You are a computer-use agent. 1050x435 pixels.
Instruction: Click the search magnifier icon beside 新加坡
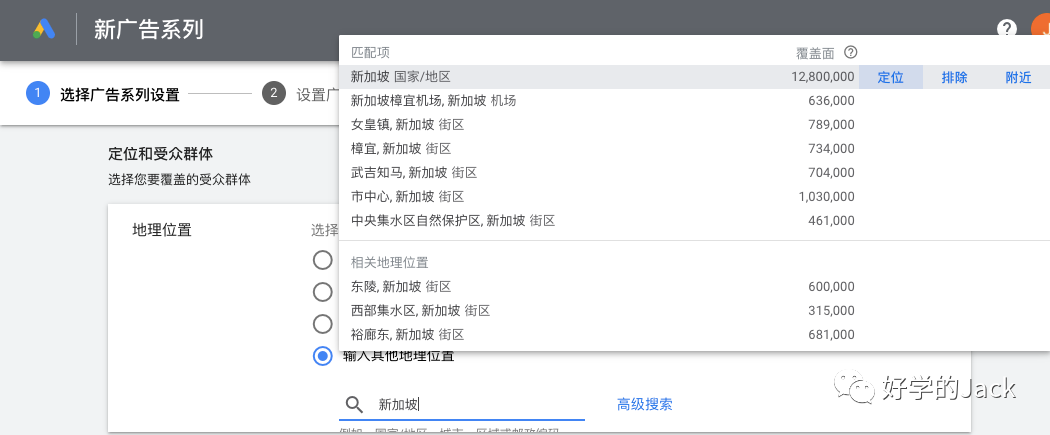coord(354,404)
